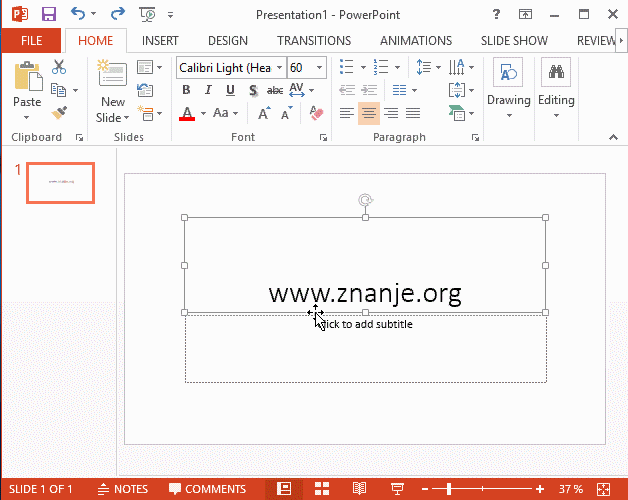Viewport: 628px width, 500px height.
Task: Enable Align Left for paragraph
Action: point(346,113)
